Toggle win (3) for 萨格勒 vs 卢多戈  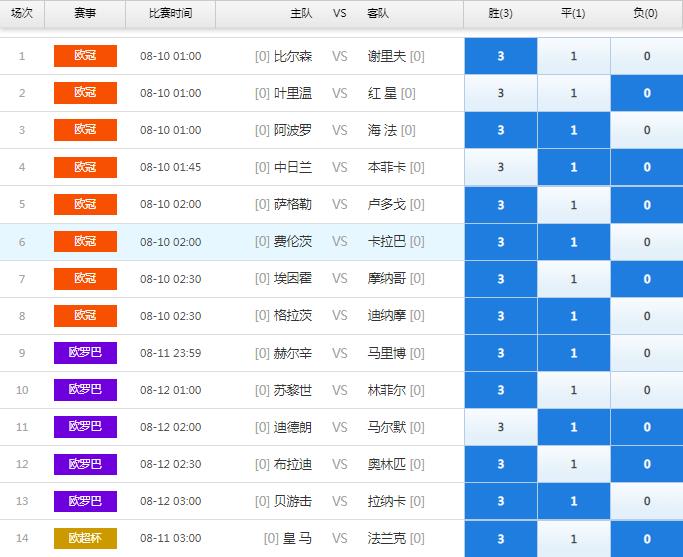click(x=500, y=204)
